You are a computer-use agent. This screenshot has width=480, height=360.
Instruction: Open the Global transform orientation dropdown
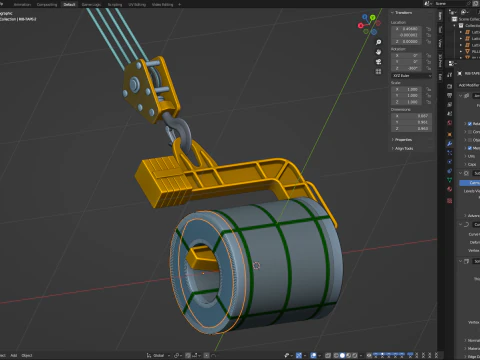[158, 355]
